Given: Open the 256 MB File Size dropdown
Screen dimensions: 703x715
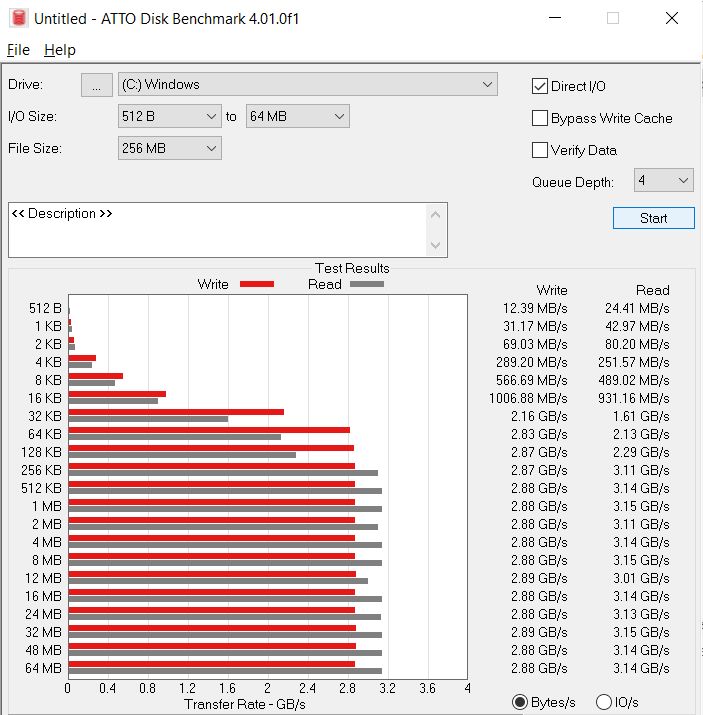Looking at the screenshot, I should (x=170, y=148).
